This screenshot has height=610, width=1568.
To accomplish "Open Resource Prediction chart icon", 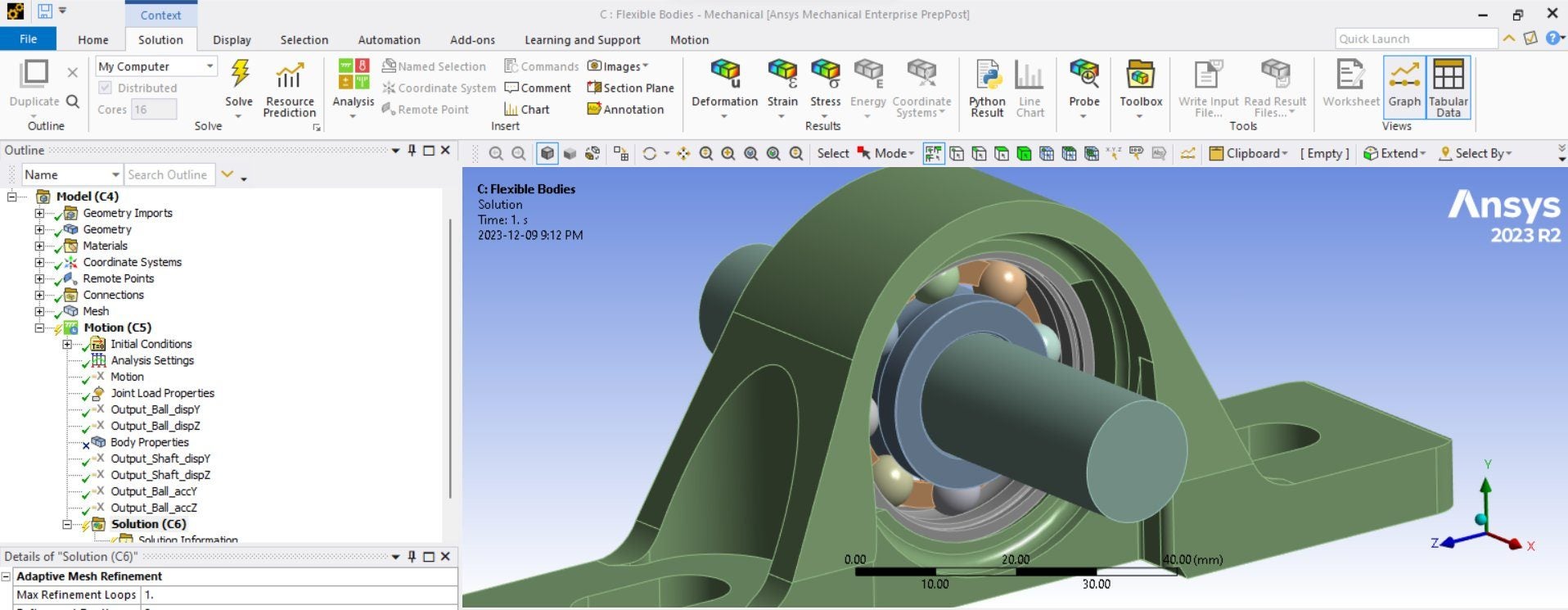I will (289, 75).
